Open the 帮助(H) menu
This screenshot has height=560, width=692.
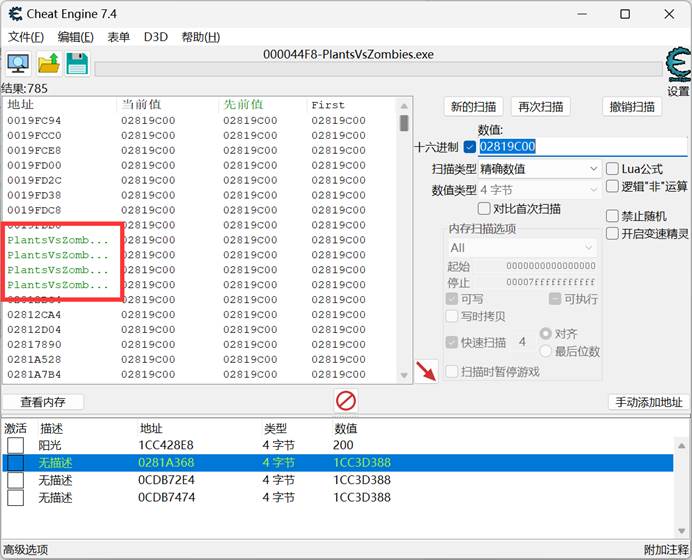[x=201, y=37]
